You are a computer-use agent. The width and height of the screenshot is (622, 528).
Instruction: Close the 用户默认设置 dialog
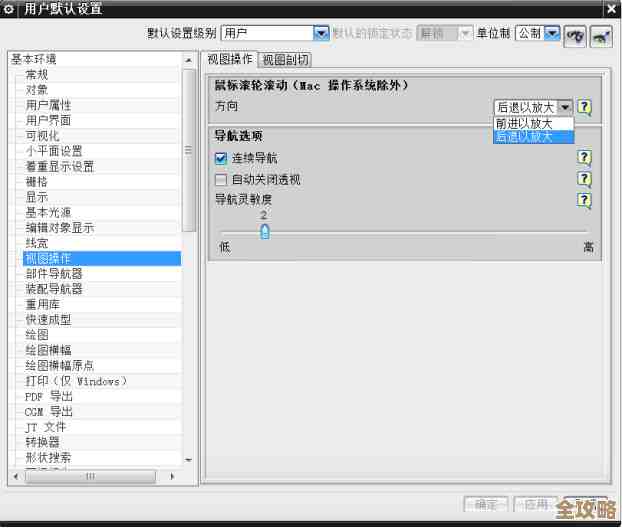click(611, 9)
